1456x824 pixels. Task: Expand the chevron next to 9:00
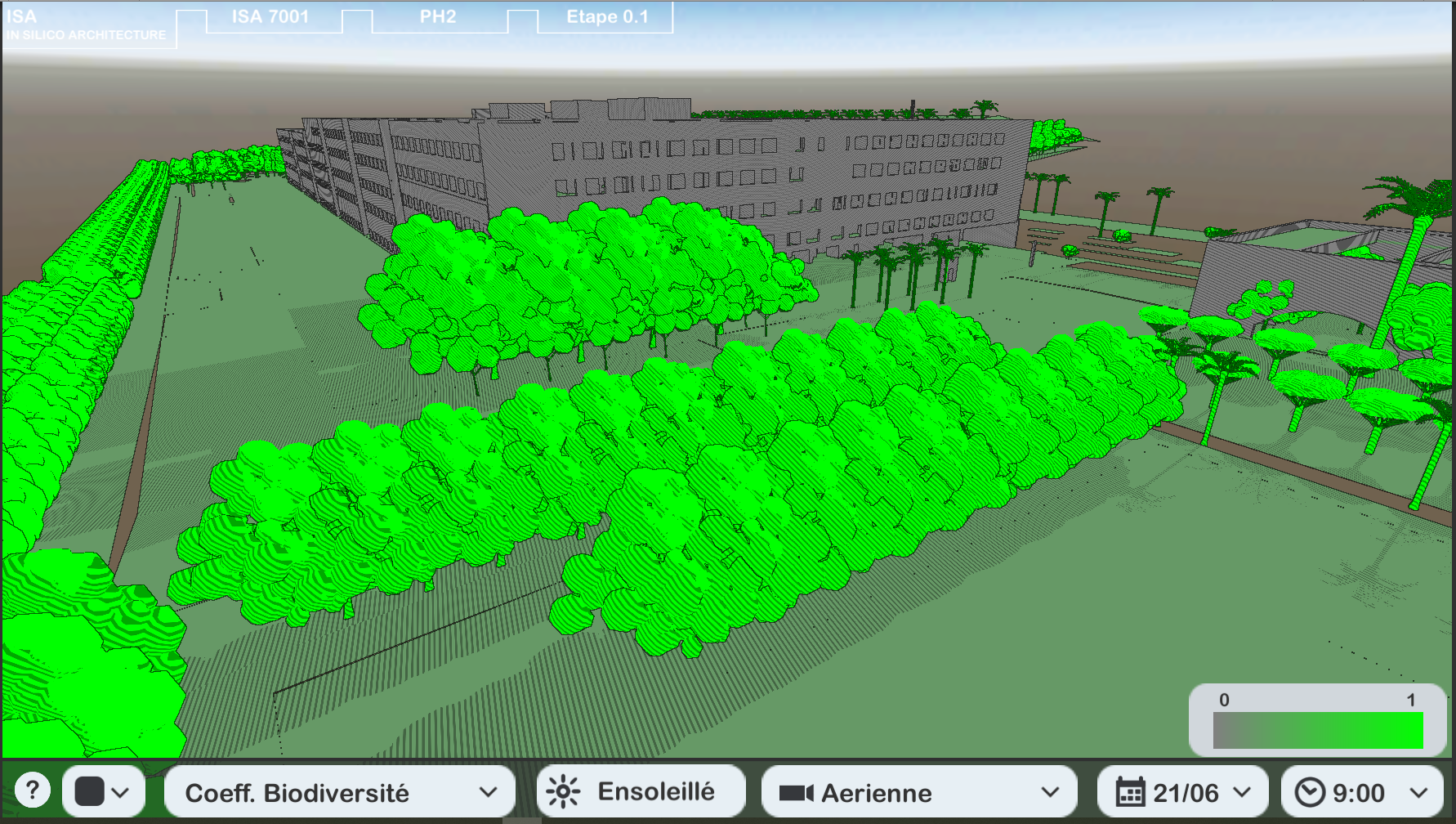tap(1419, 793)
